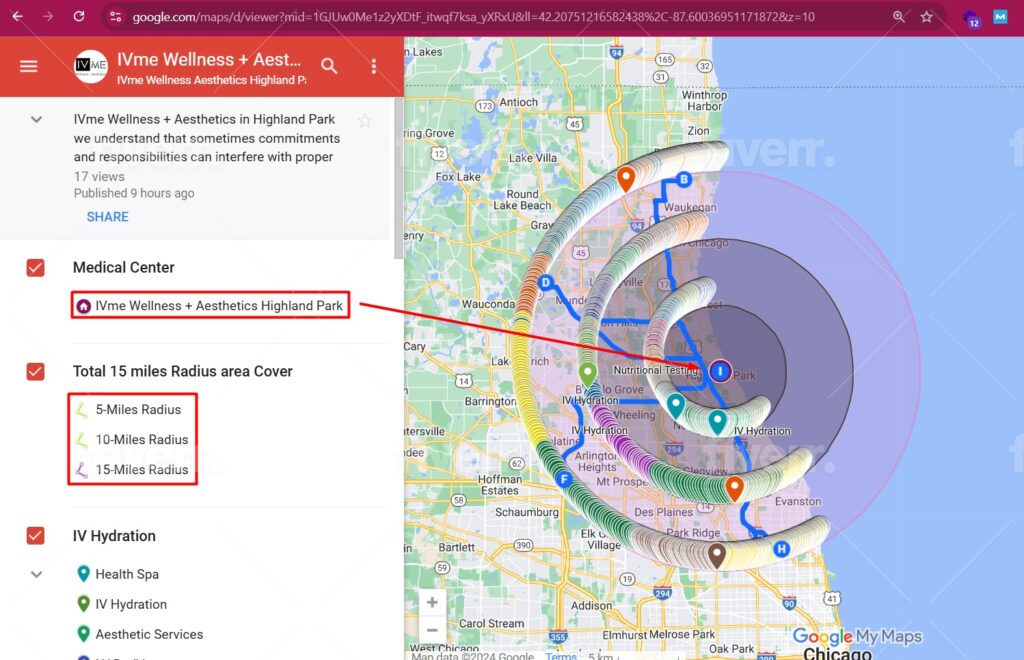Click the search icon in red header
The image size is (1024, 660).
coord(329,66)
